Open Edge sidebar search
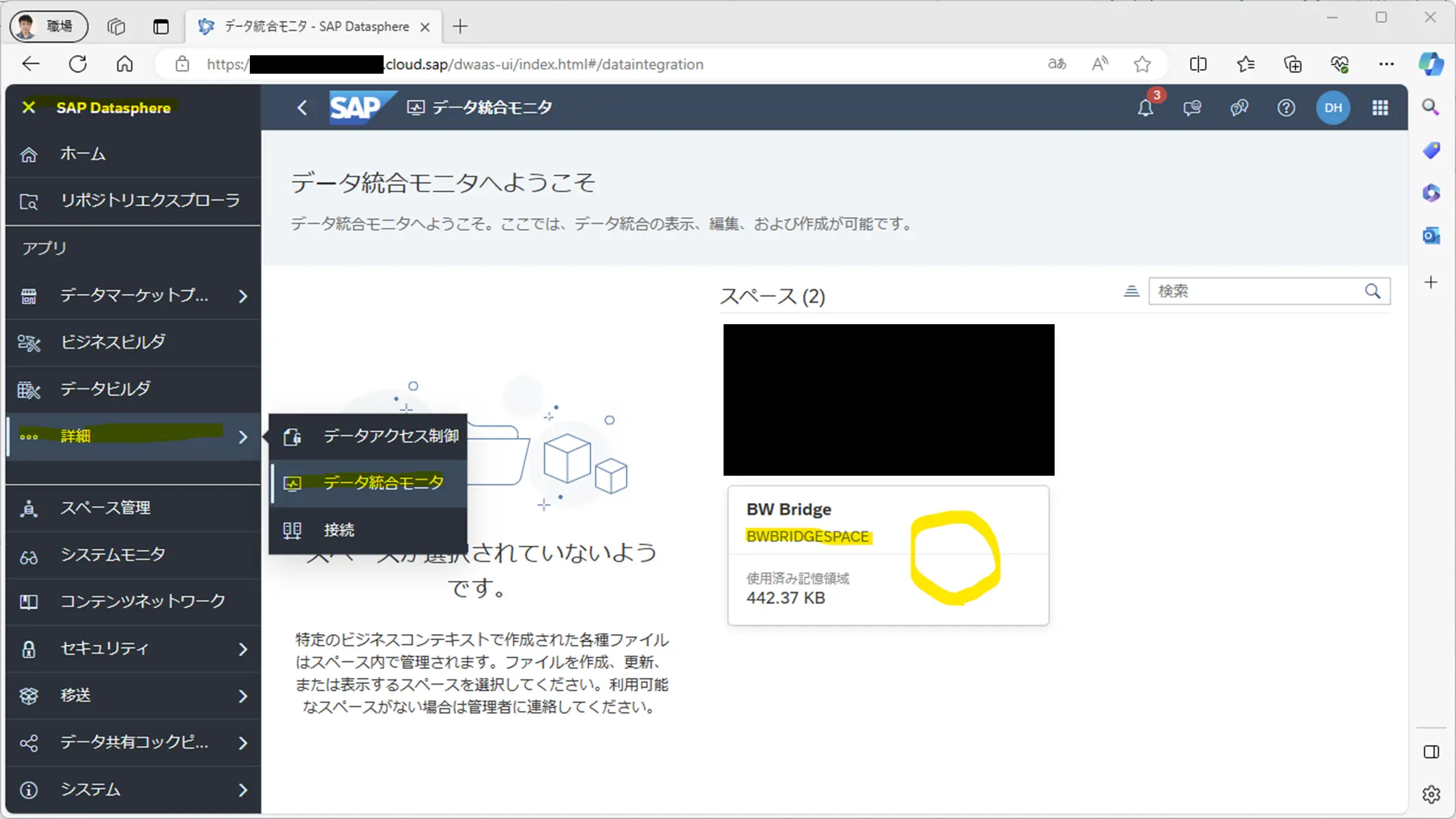Viewport: 1456px width, 819px height. (x=1431, y=107)
